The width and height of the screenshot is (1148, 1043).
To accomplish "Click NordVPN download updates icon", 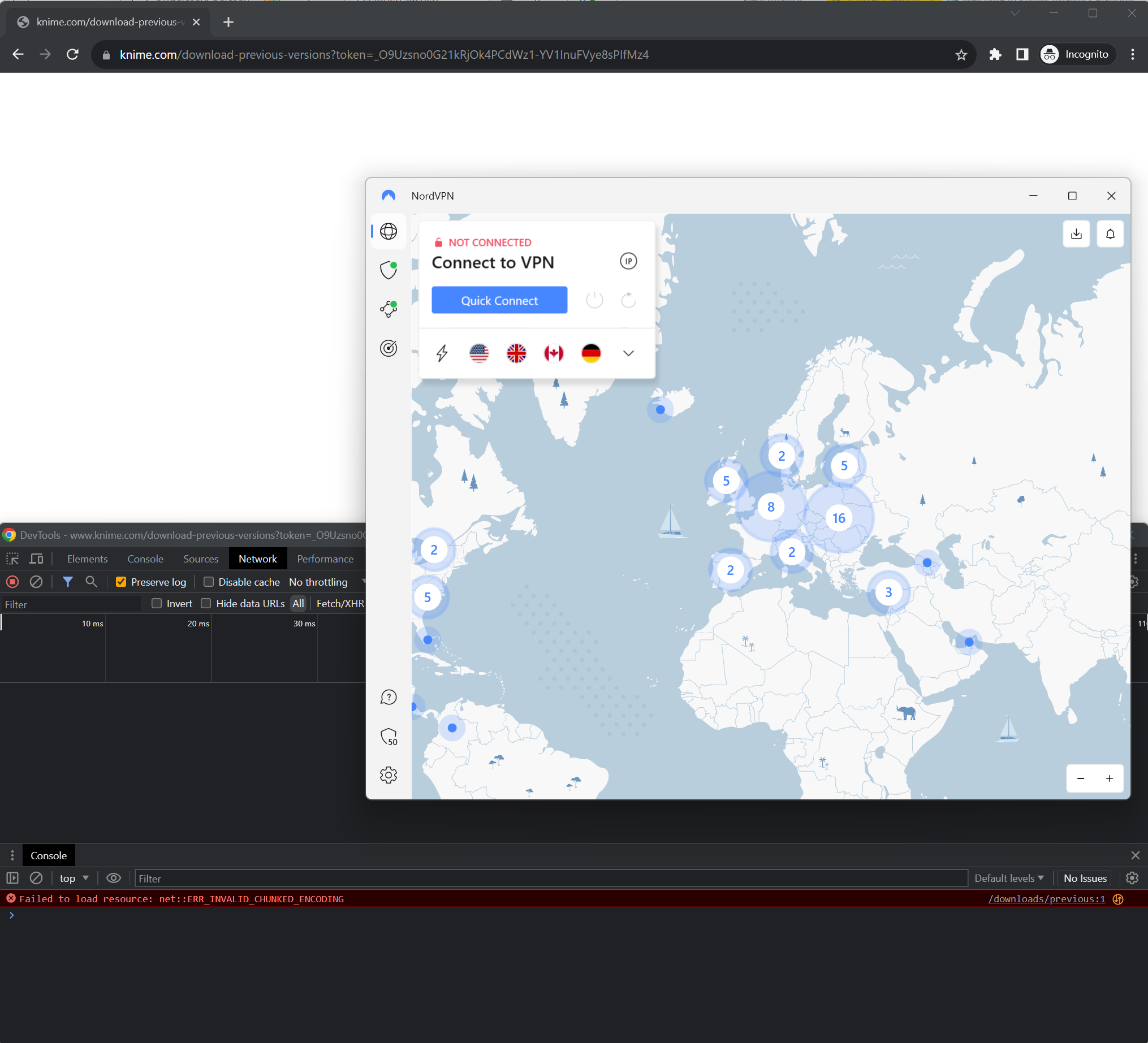I will (x=1076, y=234).
